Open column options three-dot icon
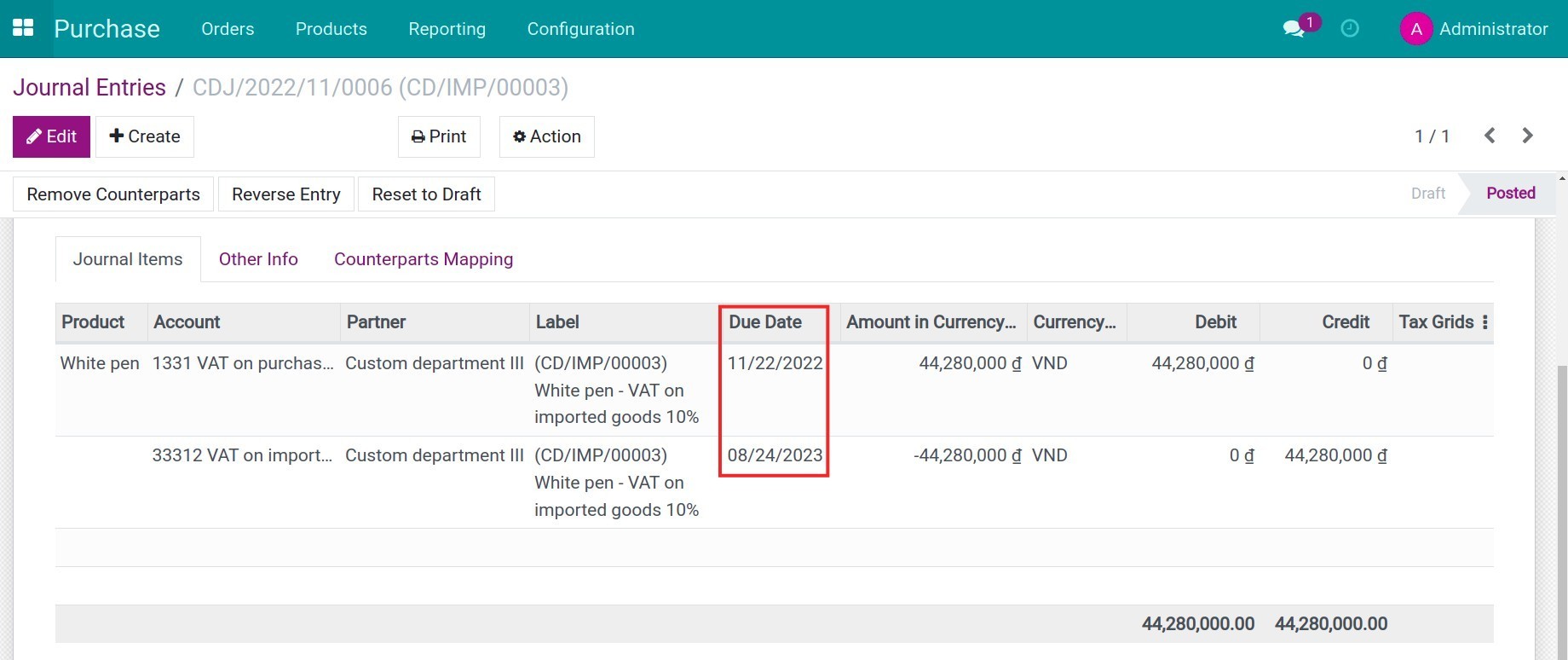The width and height of the screenshot is (1568, 660). [1485, 322]
